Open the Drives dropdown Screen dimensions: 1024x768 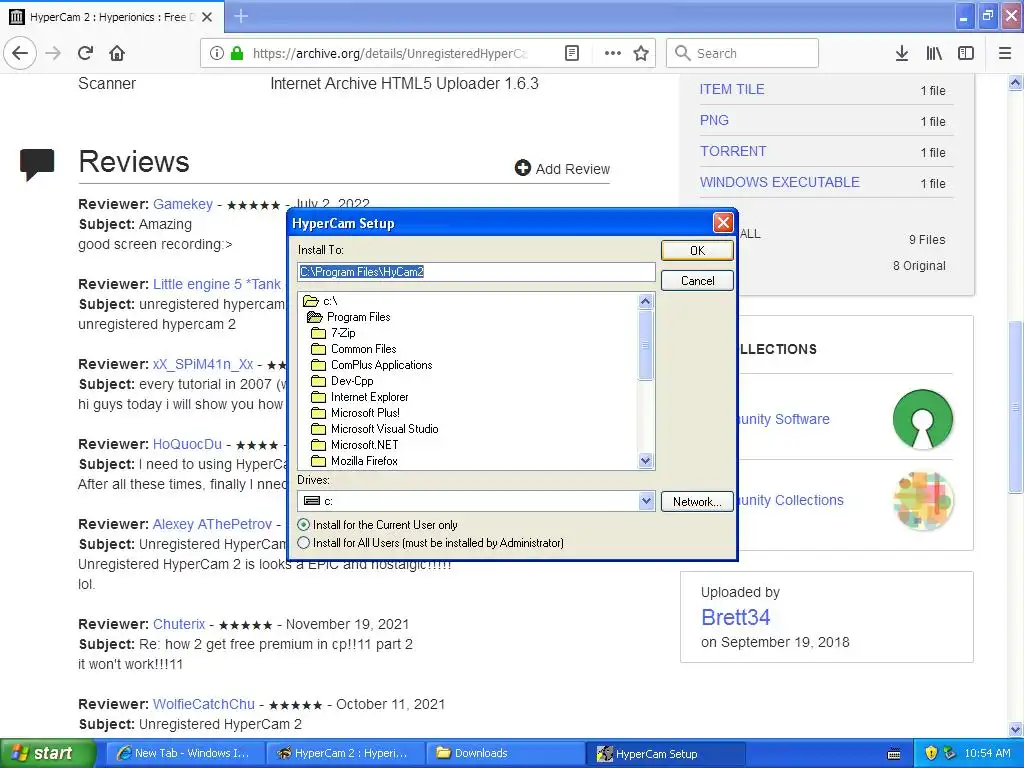(646, 501)
